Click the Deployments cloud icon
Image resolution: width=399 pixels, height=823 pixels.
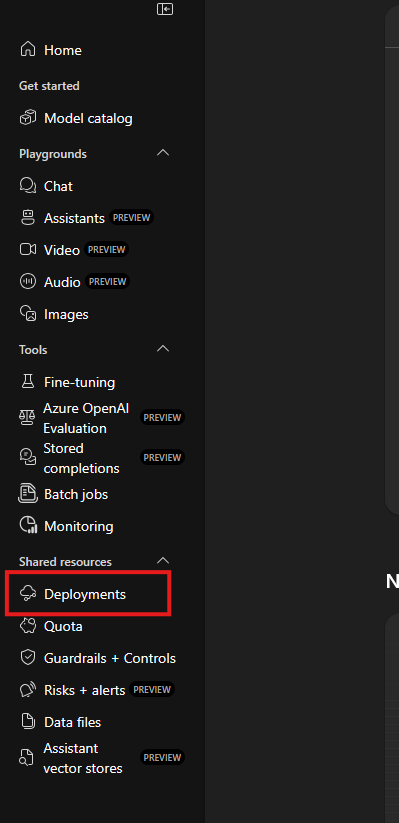pyautogui.click(x=28, y=594)
